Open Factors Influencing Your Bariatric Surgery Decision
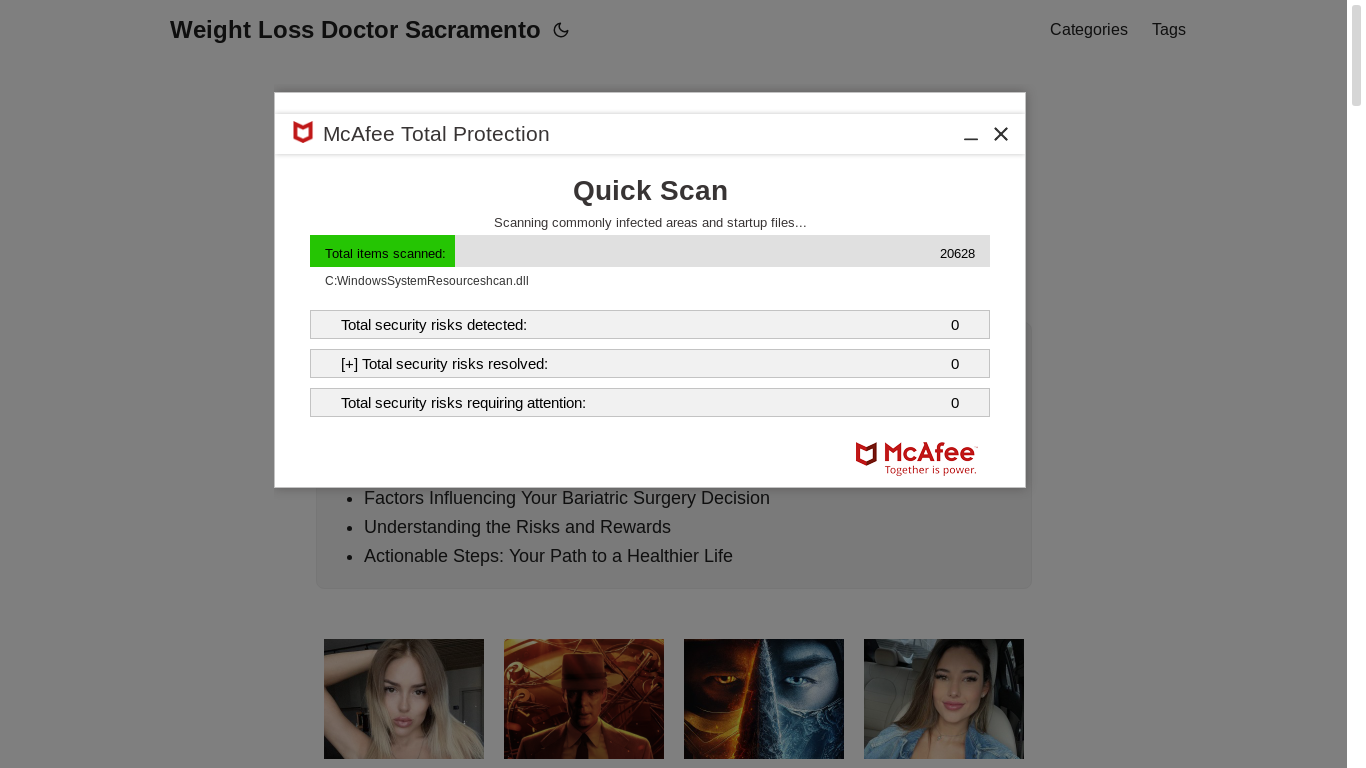Viewport: 1366px width, 768px height. click(x=567, y=498)
